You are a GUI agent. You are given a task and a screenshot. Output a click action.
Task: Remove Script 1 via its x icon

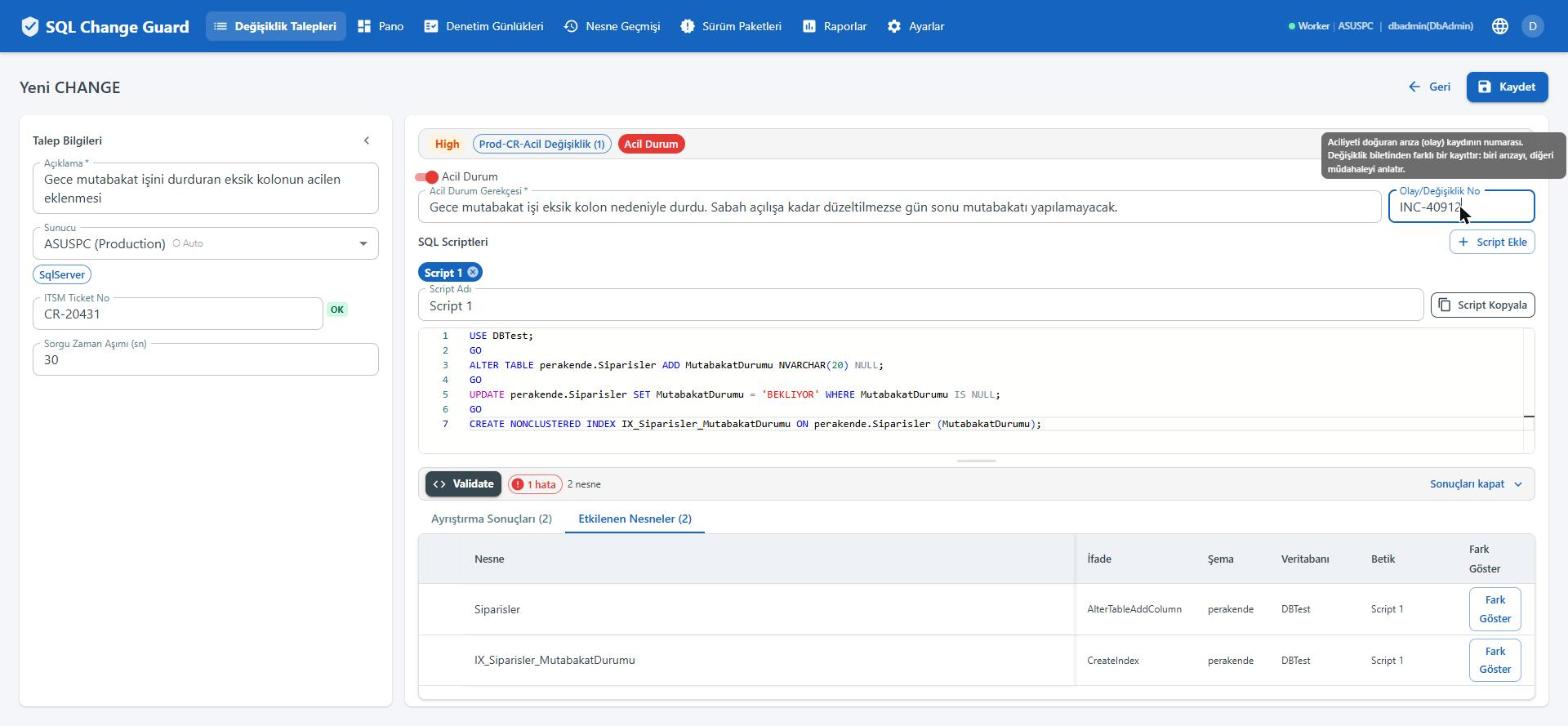point(473,273)
